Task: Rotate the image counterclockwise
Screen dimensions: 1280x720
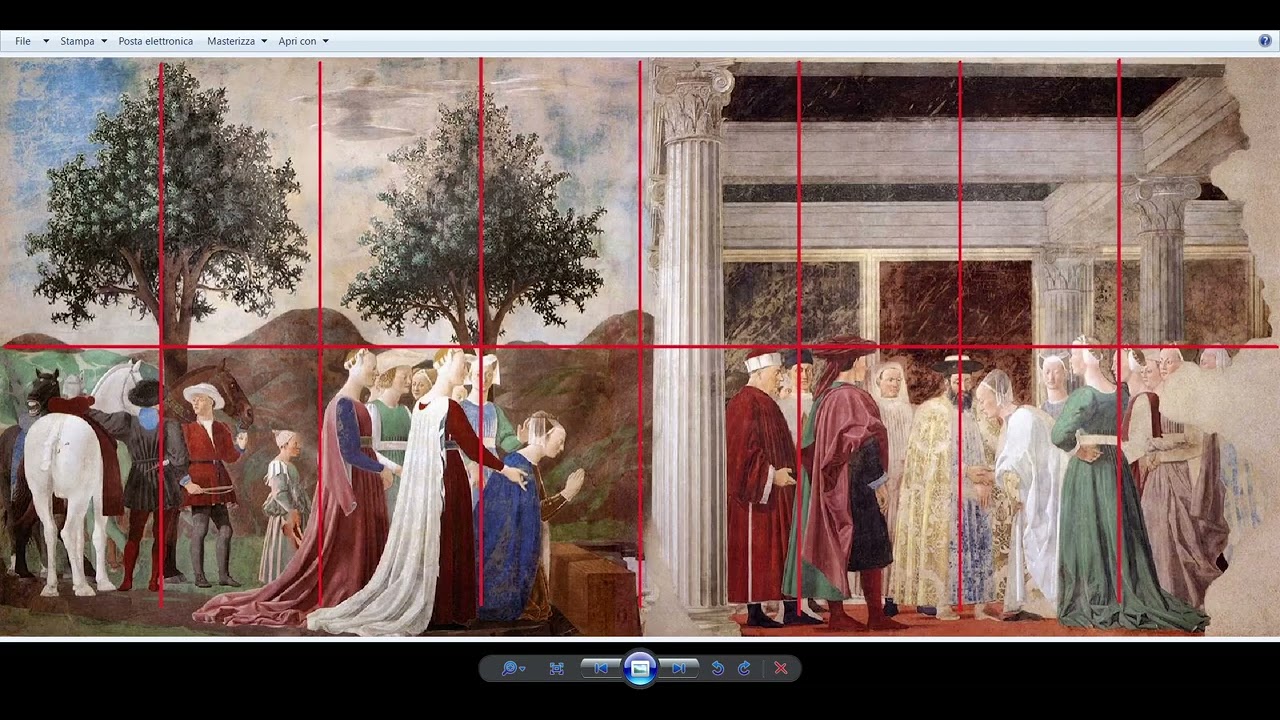Action: pos(718,668)
